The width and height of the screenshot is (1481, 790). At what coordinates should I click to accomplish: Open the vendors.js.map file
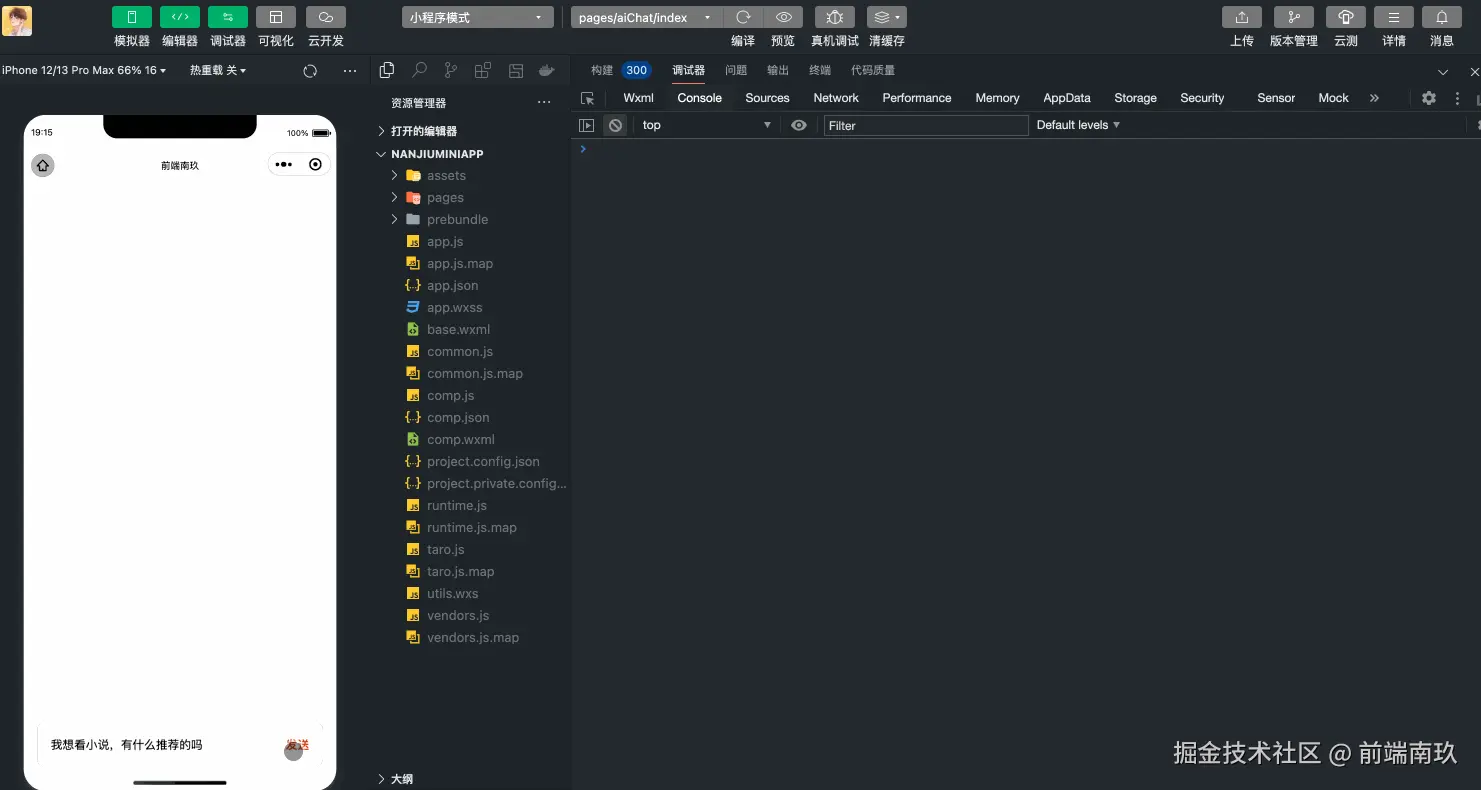(x=471, y=637)
